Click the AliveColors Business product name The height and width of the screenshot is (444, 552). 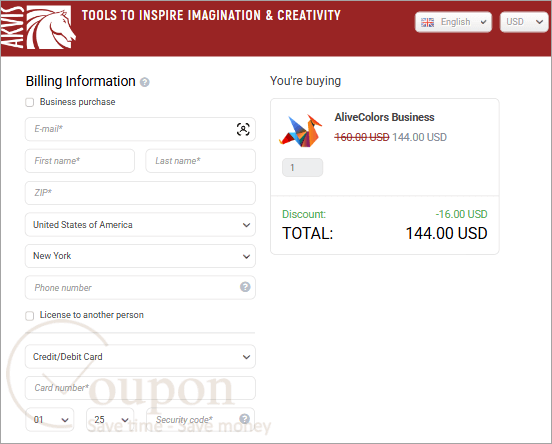tap(384, 117)
